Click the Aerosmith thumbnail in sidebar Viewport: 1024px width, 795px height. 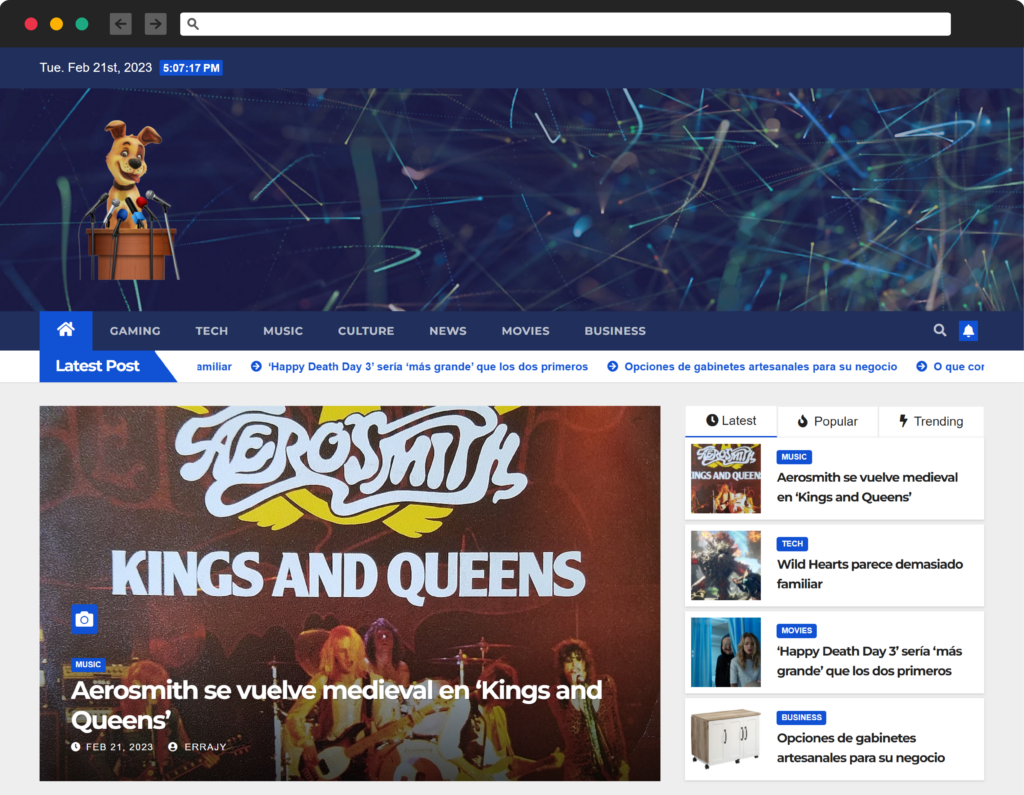pos(726,479)
